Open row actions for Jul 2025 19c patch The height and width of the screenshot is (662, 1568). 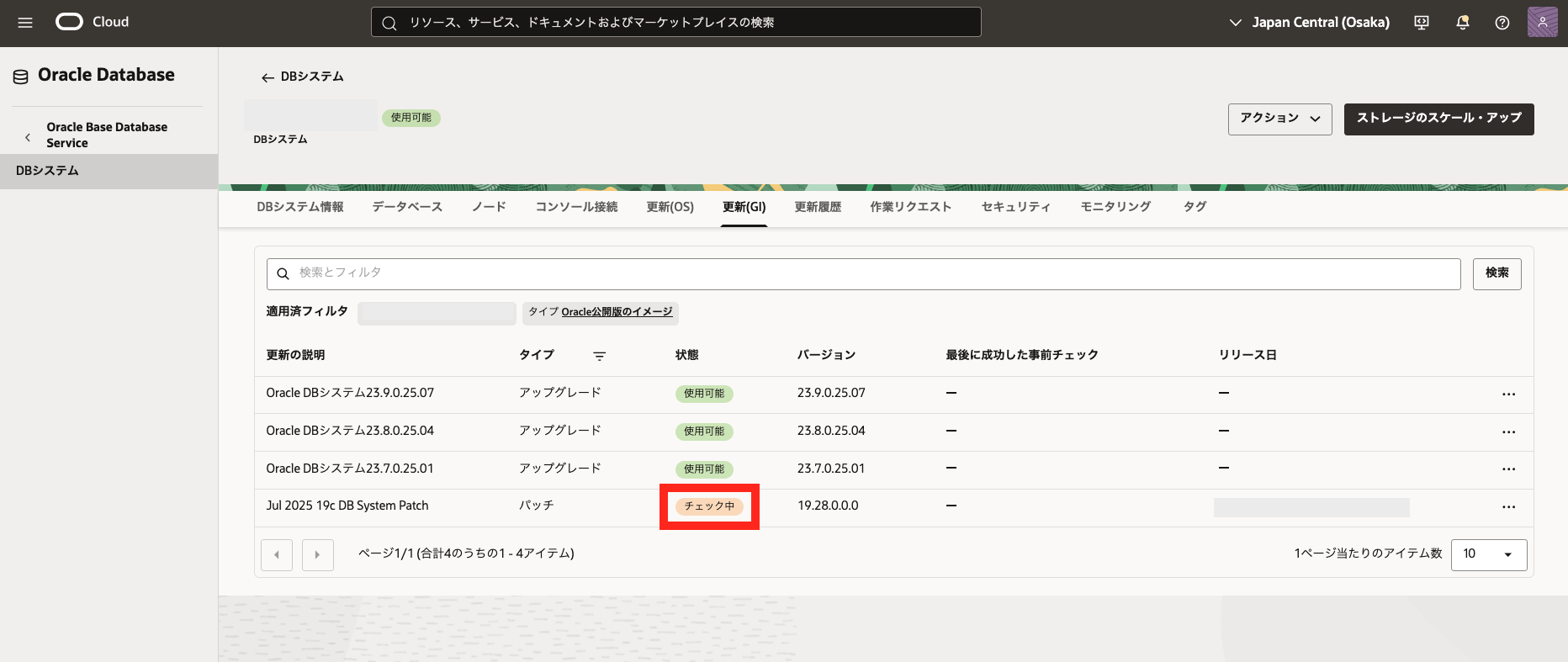coord(1508,506)
